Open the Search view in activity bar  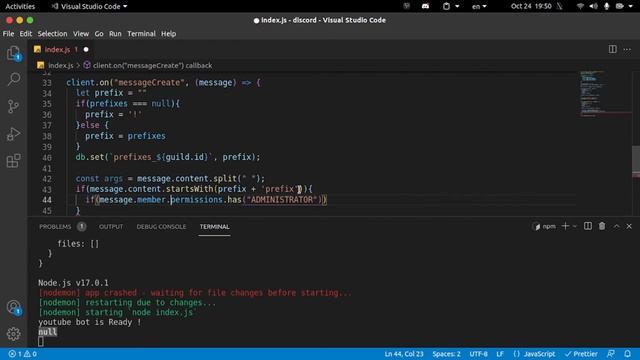pyautogui.click(x=13, y=79)
